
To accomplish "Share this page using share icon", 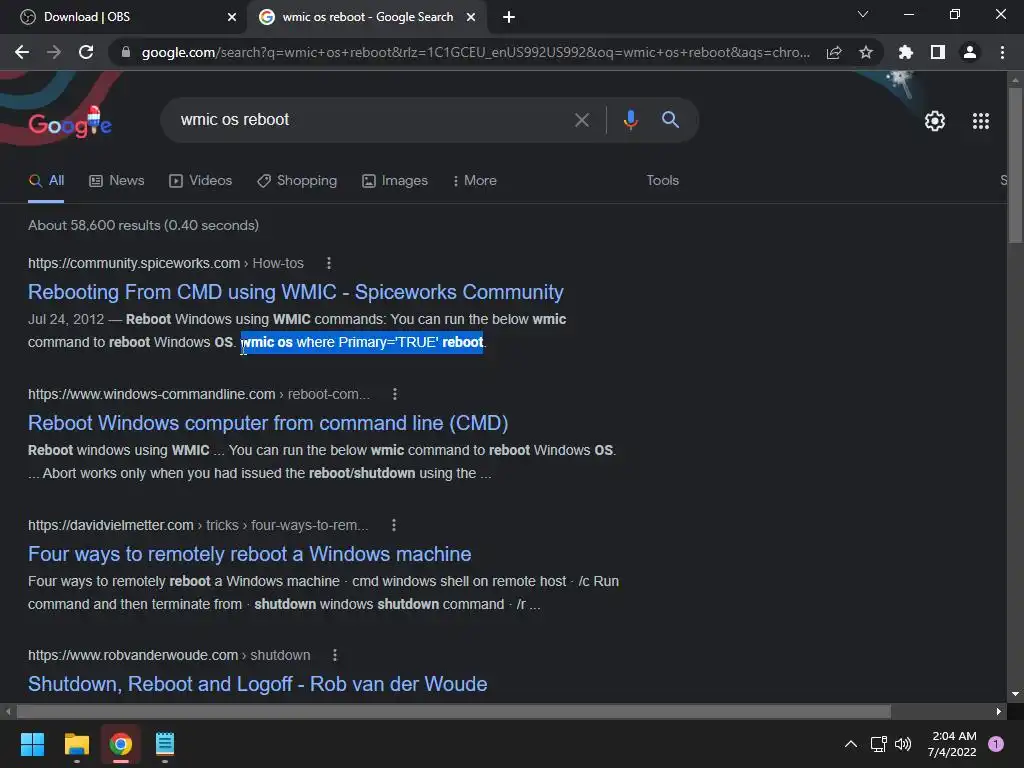I will coord(834,52).
